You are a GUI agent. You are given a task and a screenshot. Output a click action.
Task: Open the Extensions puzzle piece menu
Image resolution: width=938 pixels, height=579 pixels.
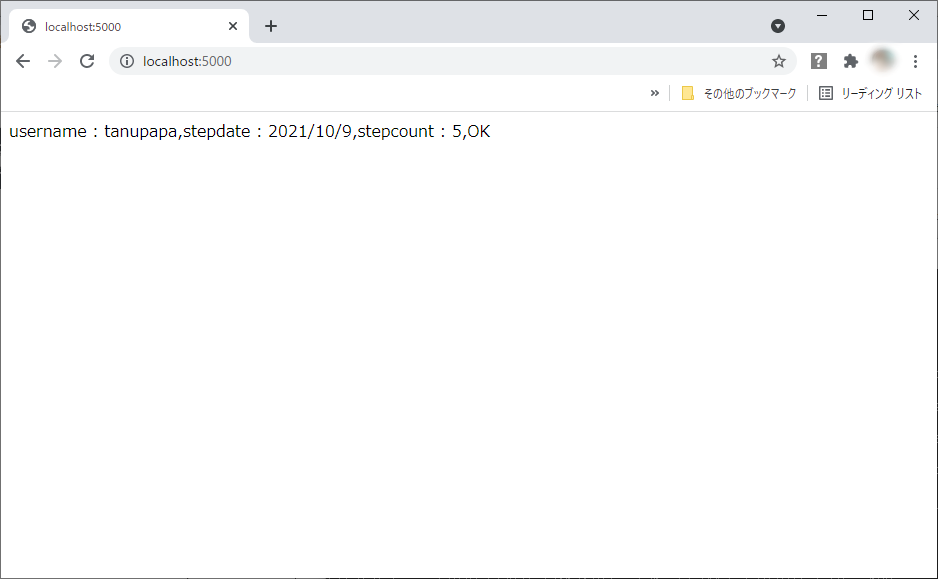tap(851, 61)
